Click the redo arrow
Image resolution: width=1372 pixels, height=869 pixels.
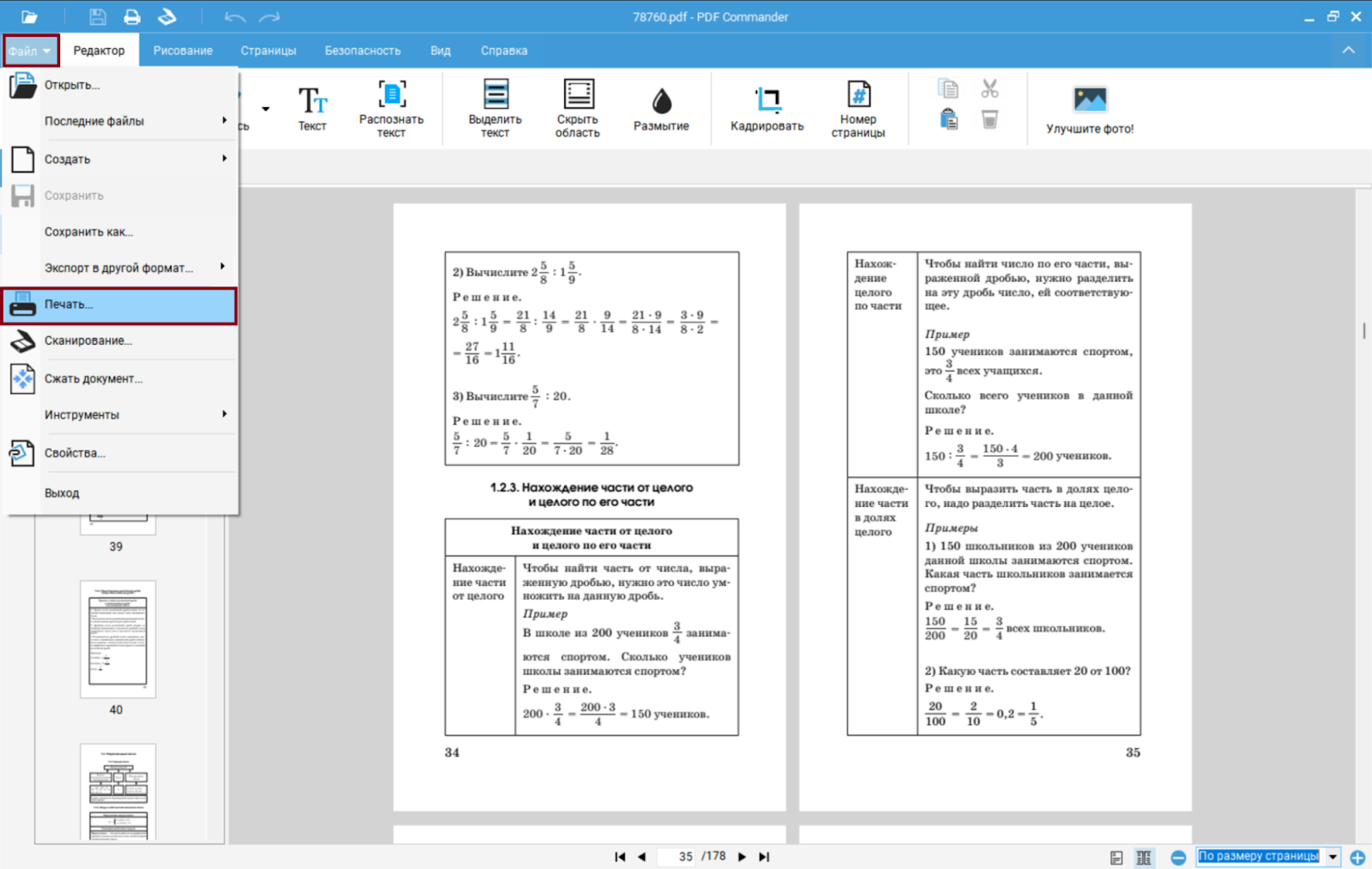click(269, 17)
